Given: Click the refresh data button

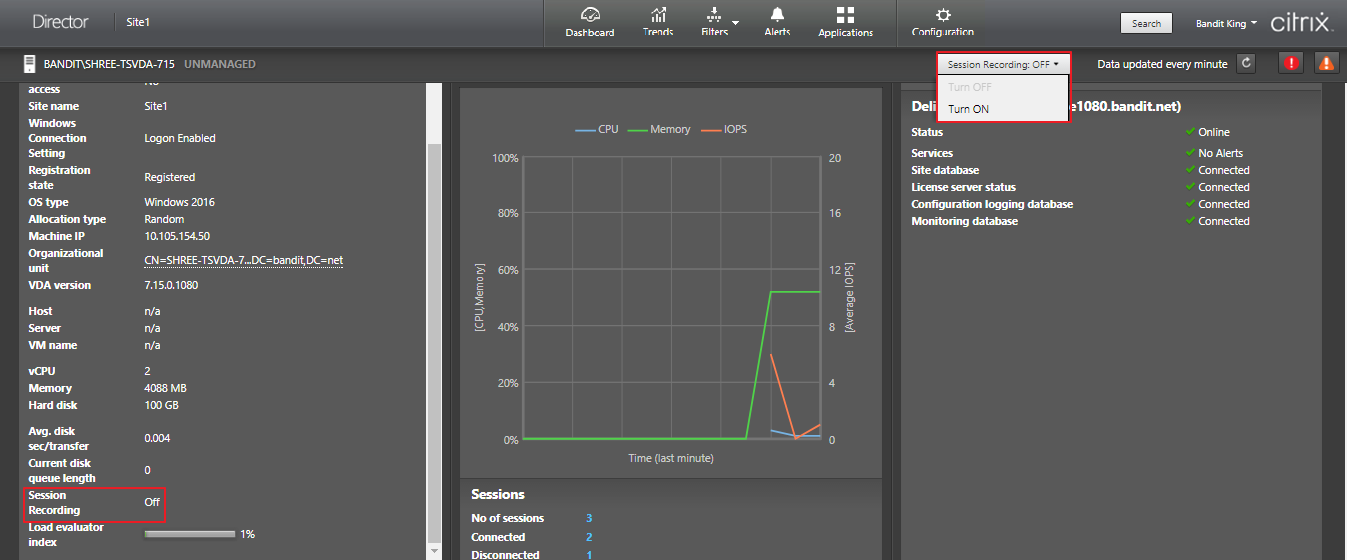Looking at the screenshot, I should point(1245,63).
